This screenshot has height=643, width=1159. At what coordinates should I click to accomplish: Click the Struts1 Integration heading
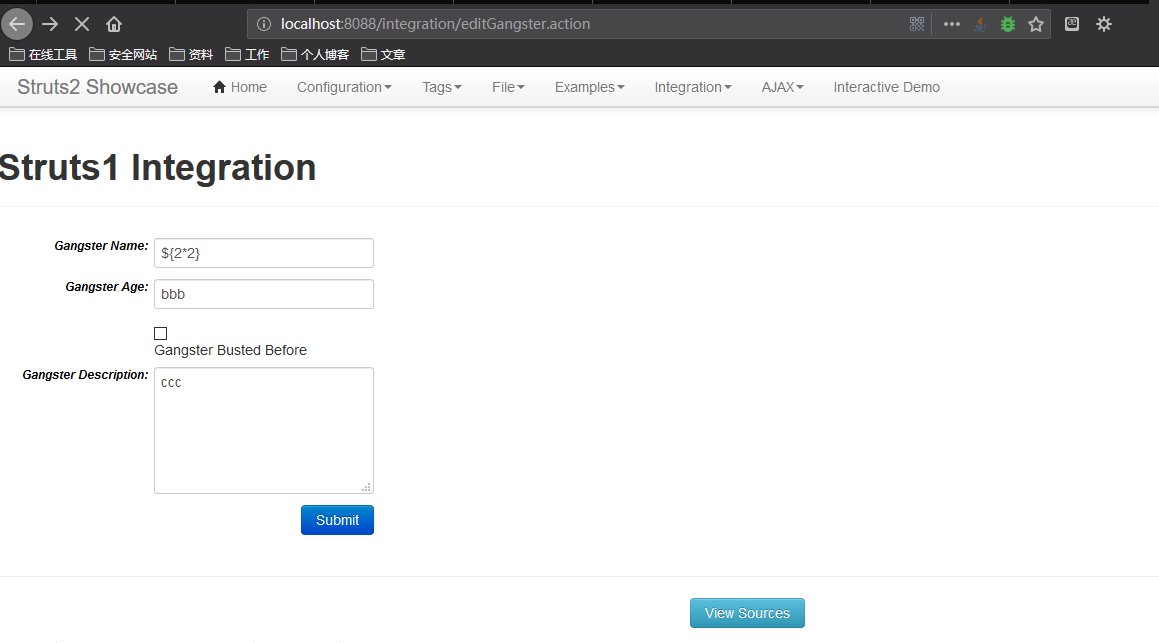pos(157,168)
